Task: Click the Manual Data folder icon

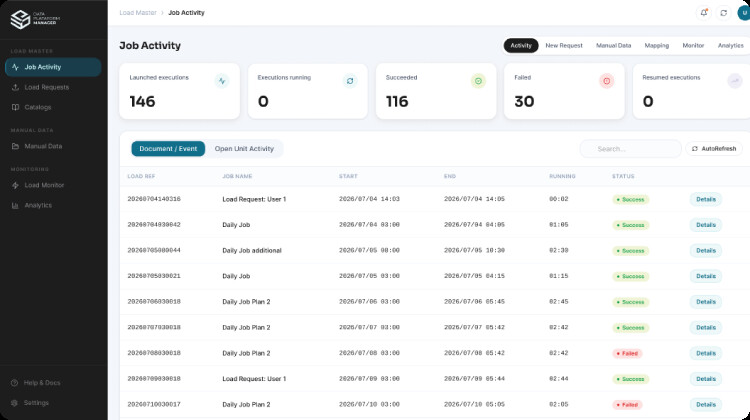Action: tap(15, 146)
